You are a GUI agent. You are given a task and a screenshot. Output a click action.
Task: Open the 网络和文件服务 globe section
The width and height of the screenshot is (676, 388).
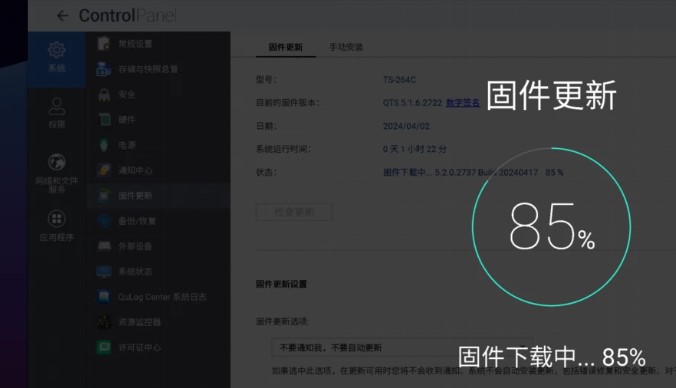[x=56, y=173]
